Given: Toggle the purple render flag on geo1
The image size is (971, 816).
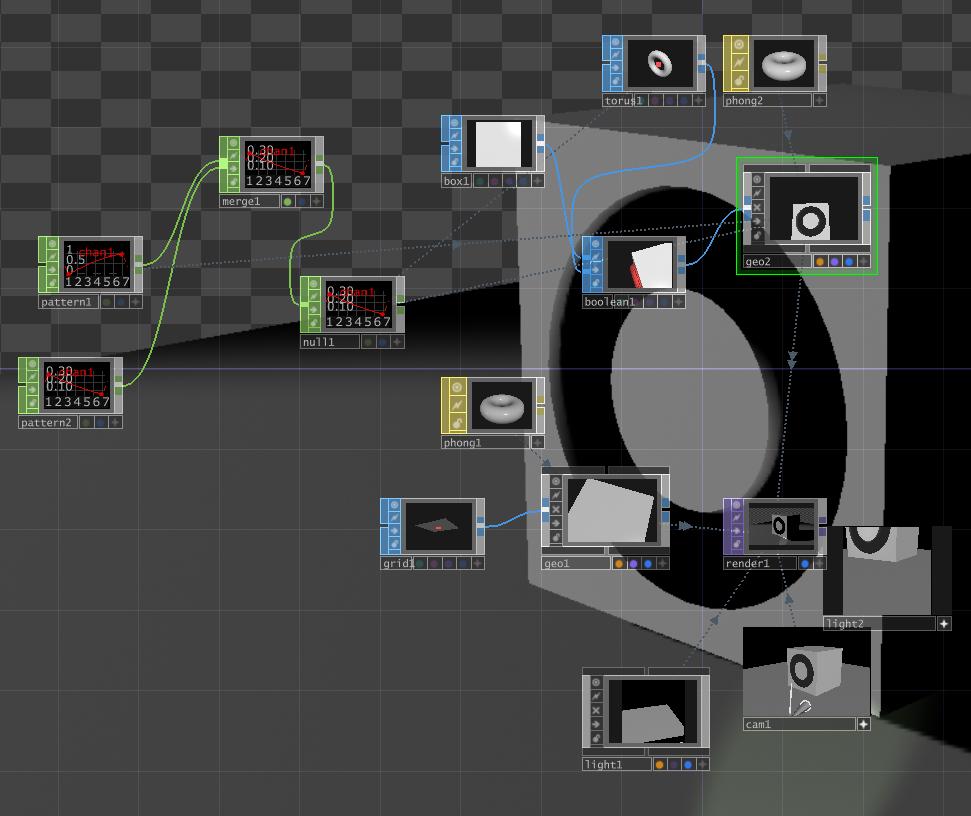Looking at the screenshot, I should [634, 563].
